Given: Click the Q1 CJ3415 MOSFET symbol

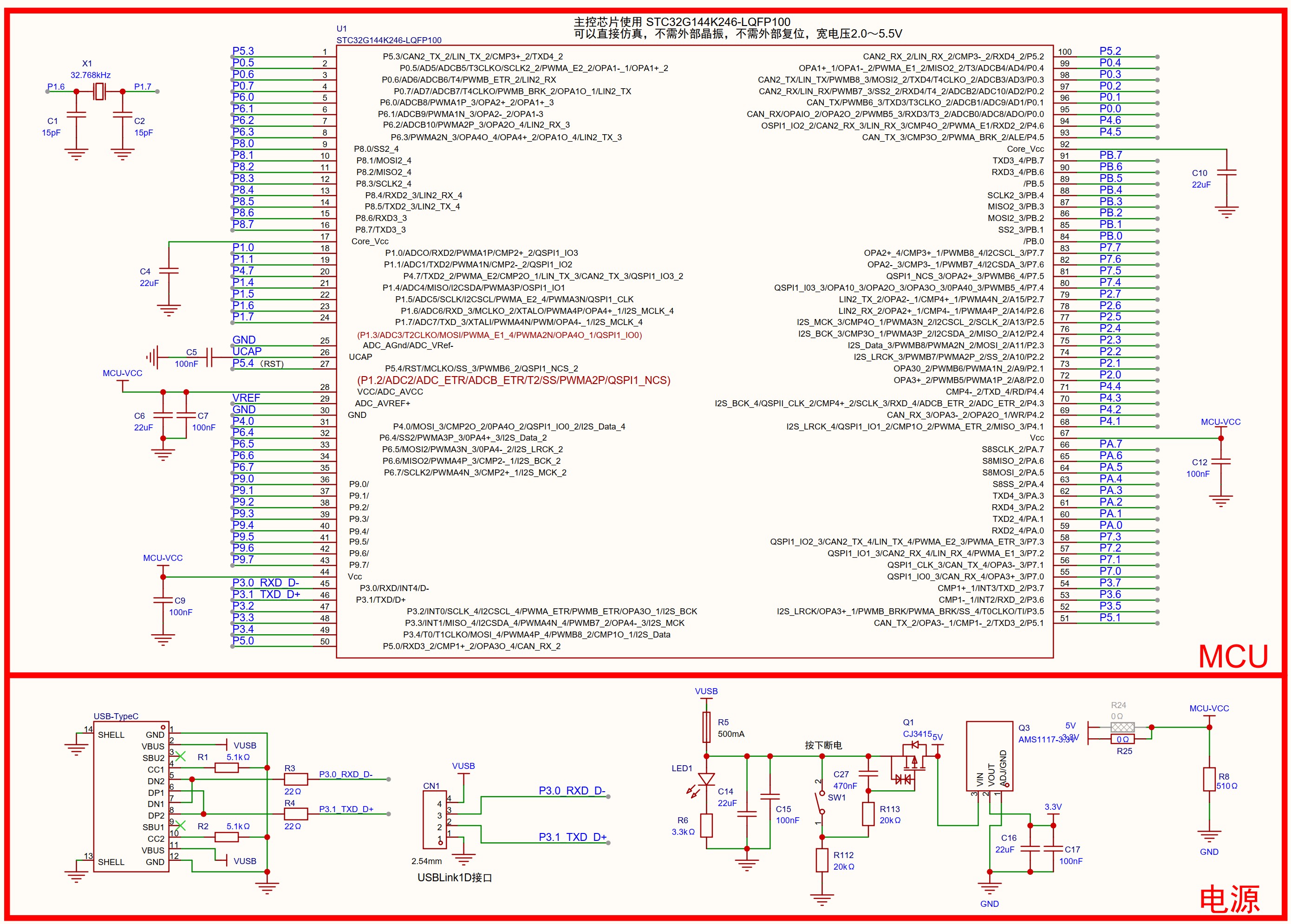Looking at the screenshot, I should point(914,761).
